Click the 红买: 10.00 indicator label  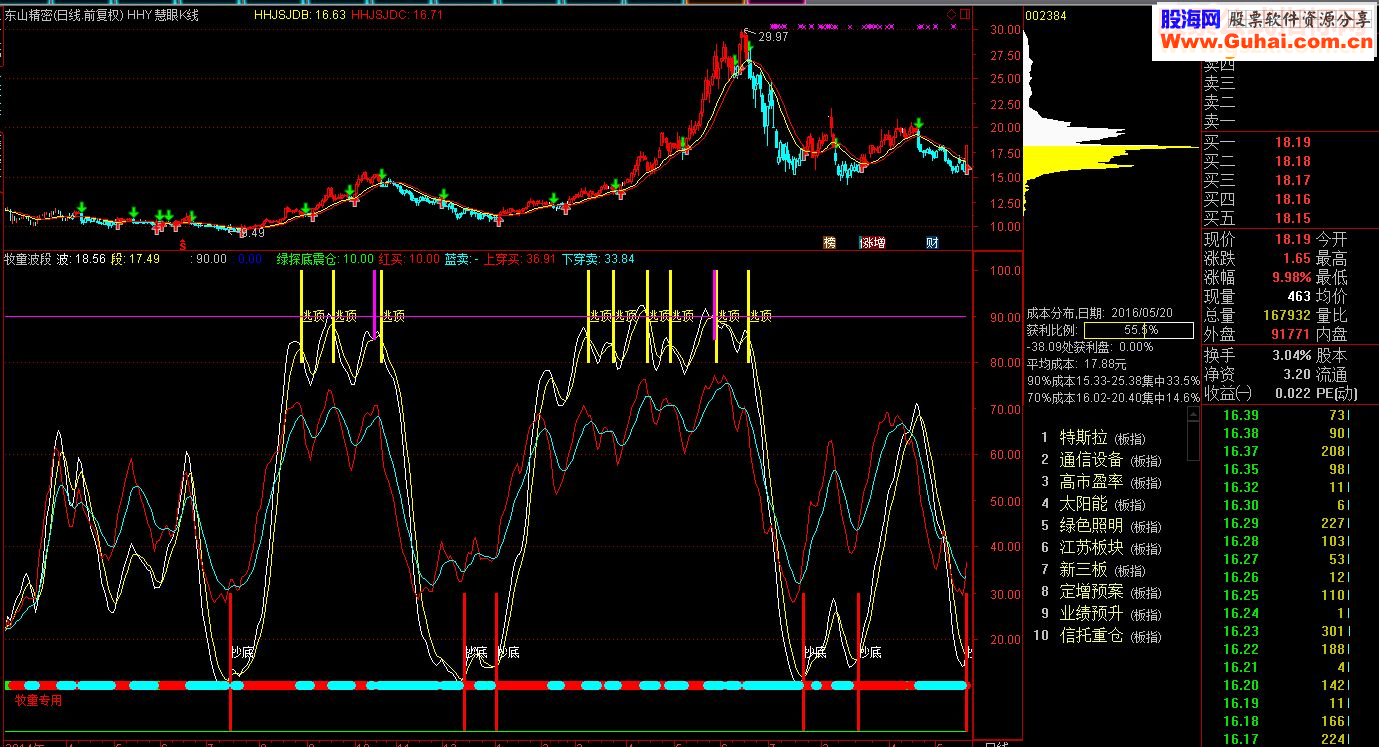[x=409, y=259]
